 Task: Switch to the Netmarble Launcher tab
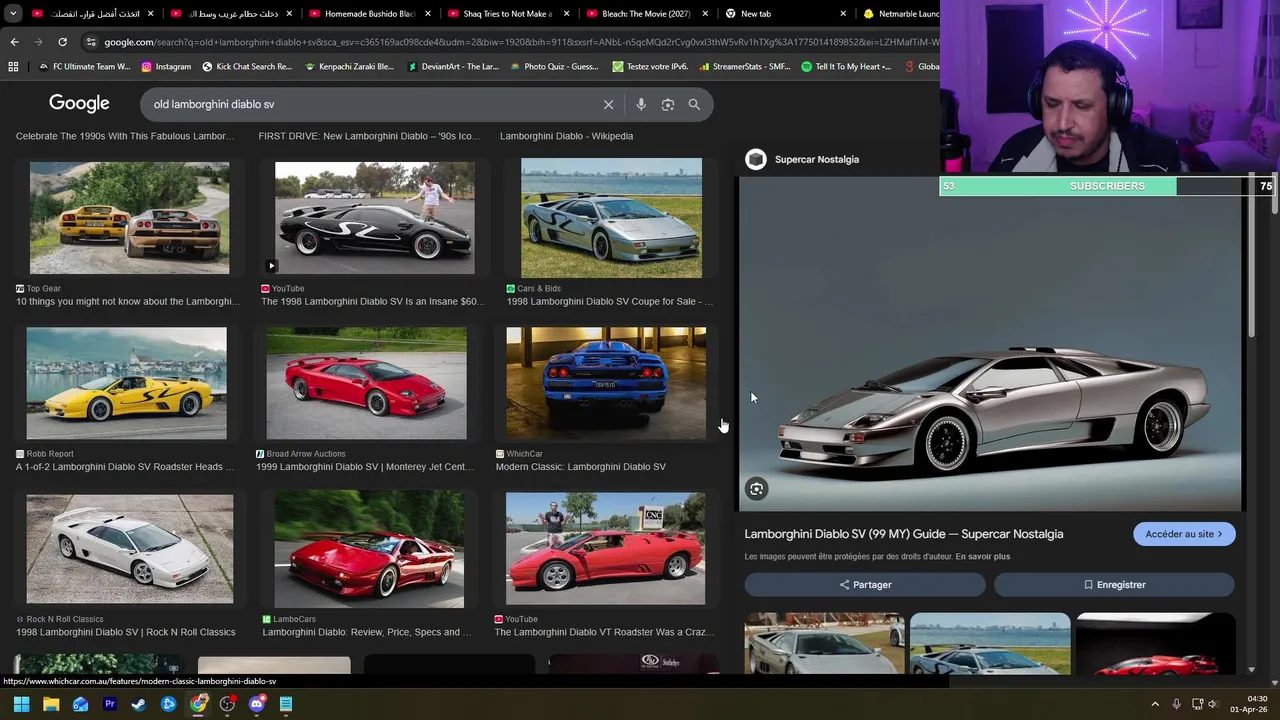pos(900,14)
